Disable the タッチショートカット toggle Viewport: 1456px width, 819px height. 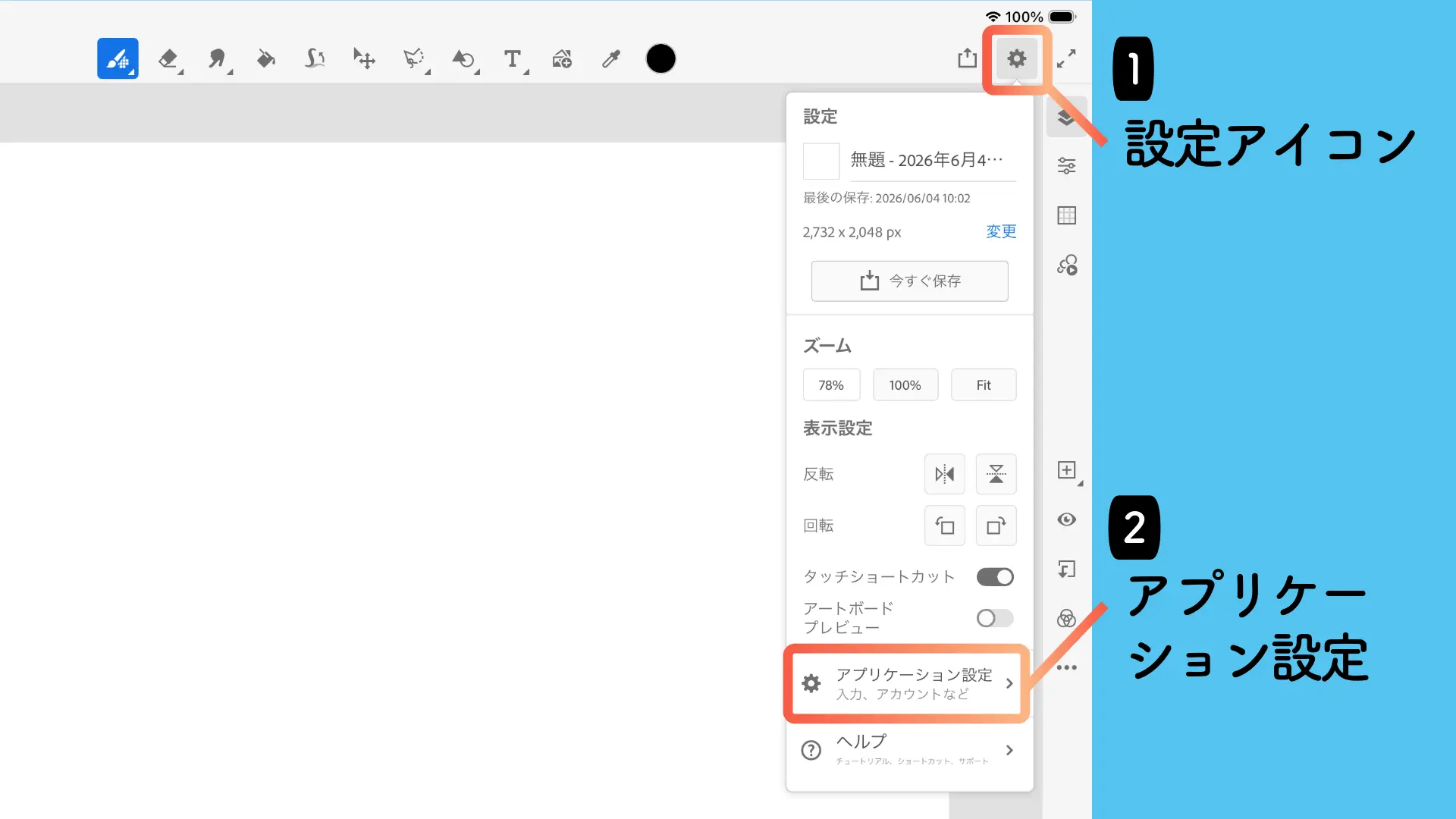tap(995, 577)
